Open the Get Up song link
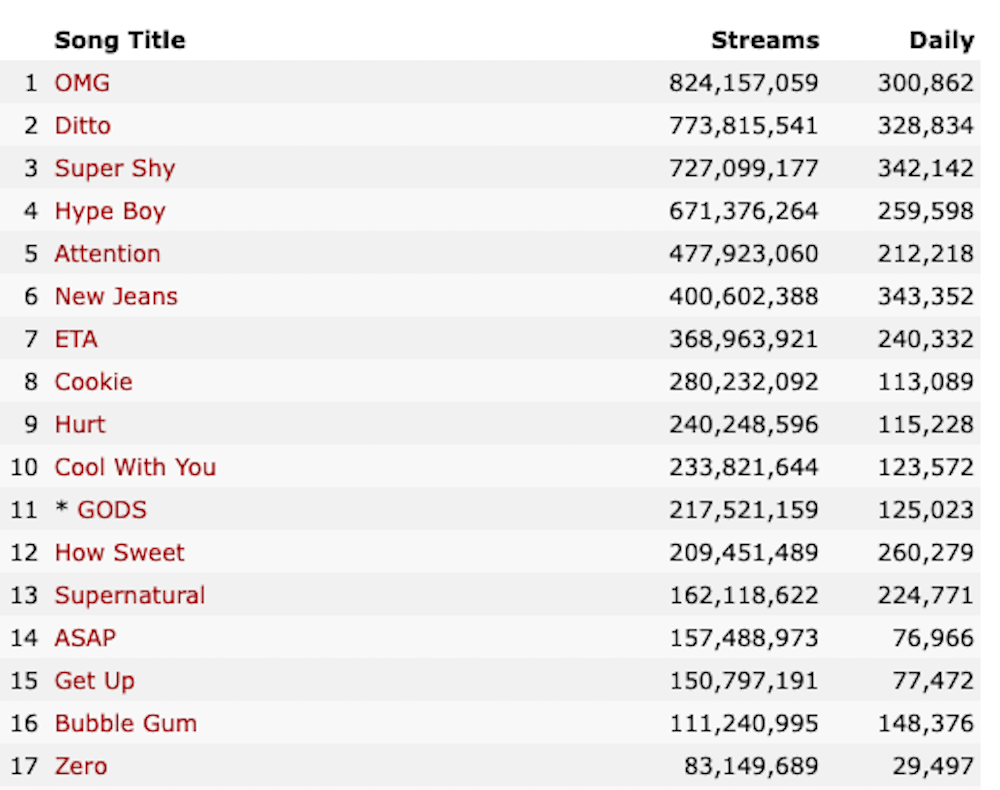This screenshot has height=790, width=1000. point(95,682)
